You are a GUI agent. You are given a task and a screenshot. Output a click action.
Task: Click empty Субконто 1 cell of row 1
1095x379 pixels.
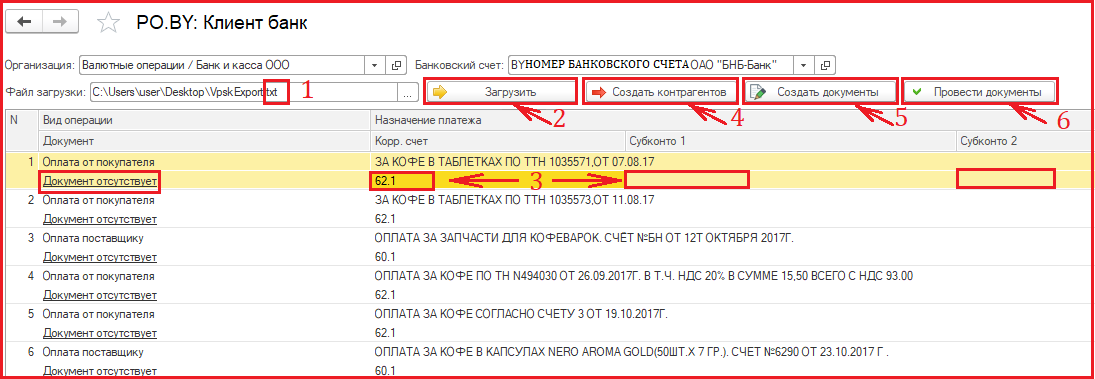click(687, 180)
